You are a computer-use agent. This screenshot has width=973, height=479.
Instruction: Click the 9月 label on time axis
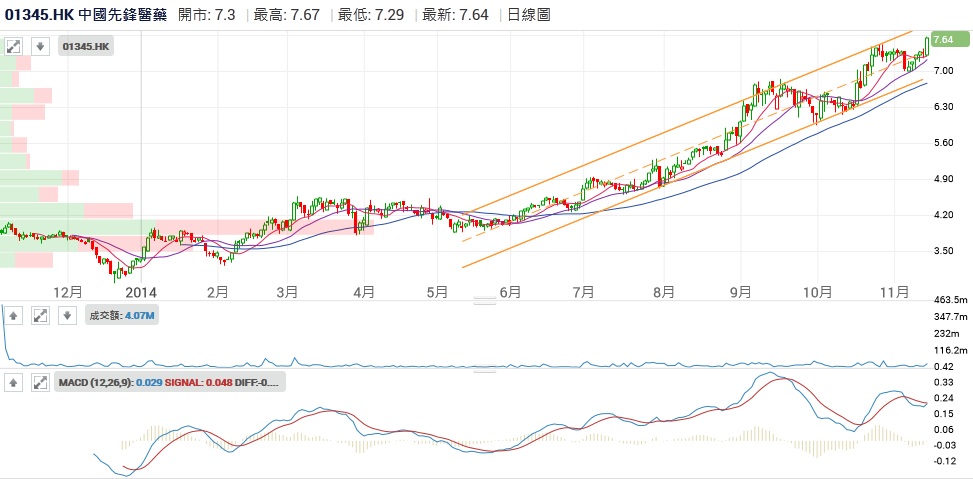741,292
